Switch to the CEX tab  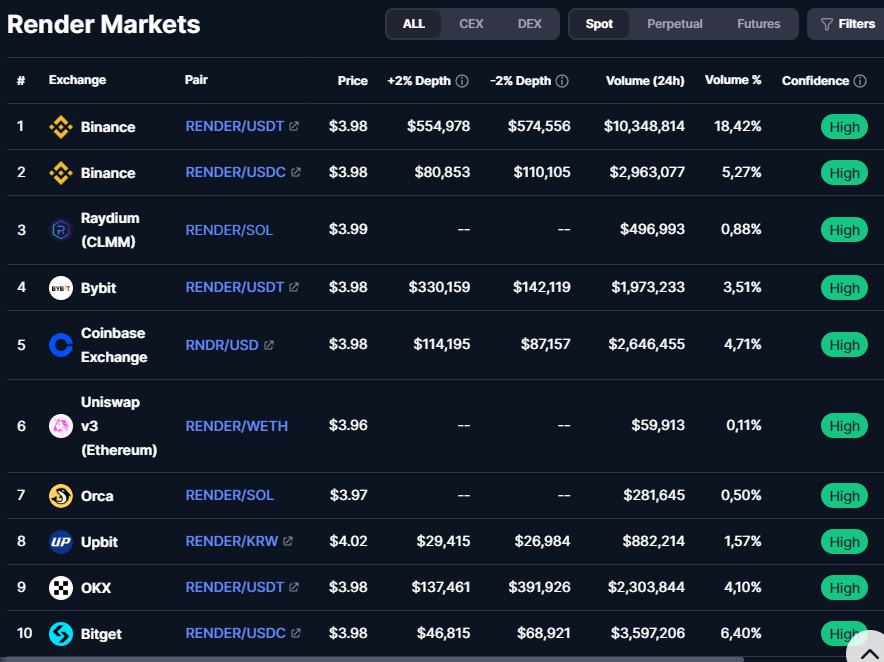(x=471, y=24)
